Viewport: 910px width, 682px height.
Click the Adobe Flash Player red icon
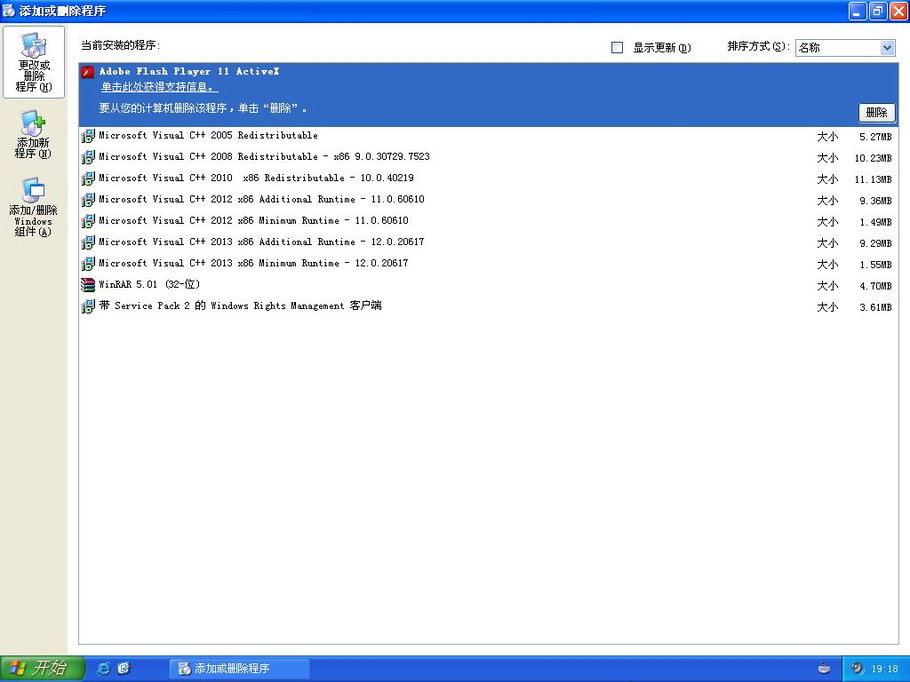click(88, 72)
